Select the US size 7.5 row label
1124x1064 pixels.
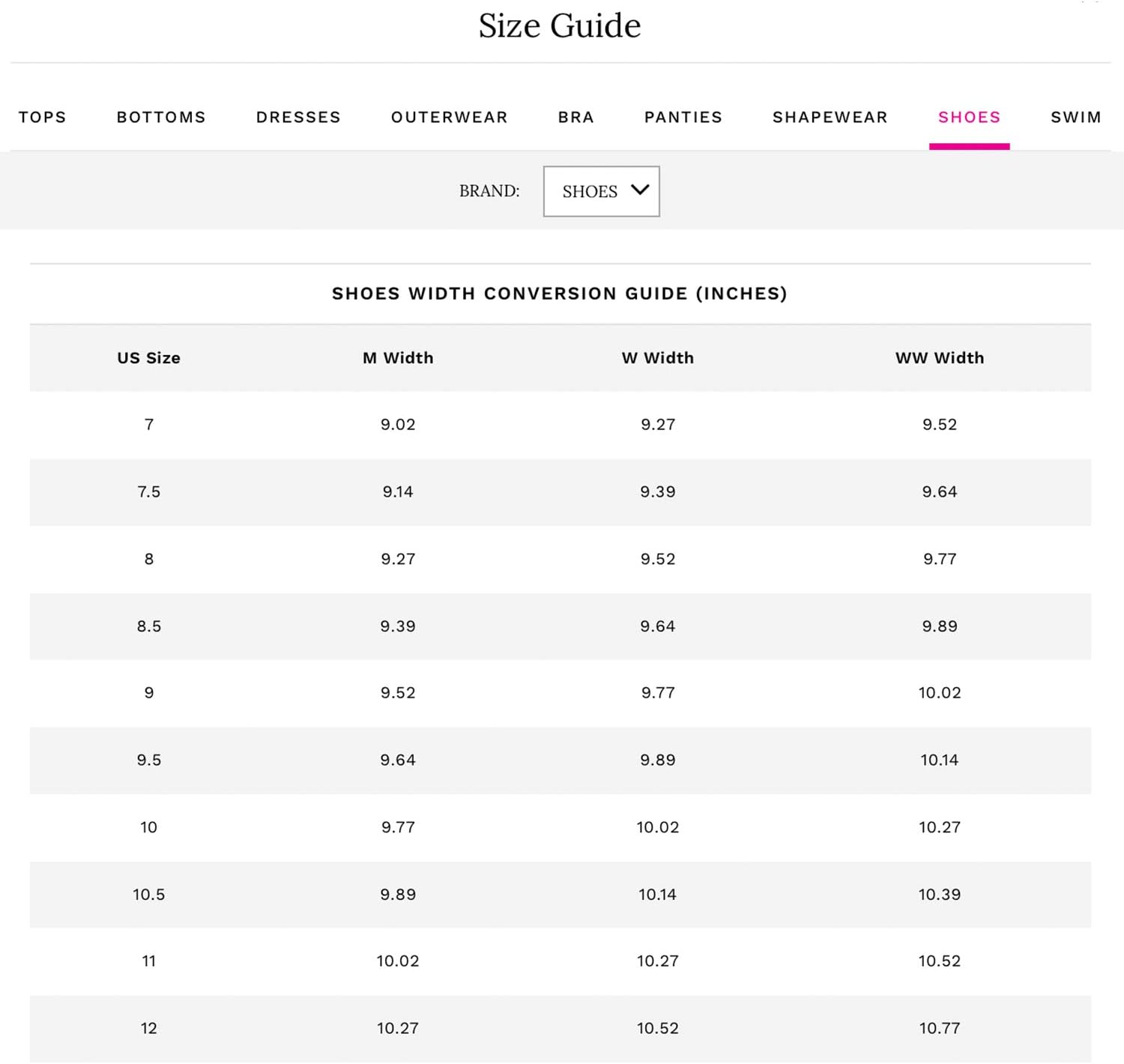point(148,492)
